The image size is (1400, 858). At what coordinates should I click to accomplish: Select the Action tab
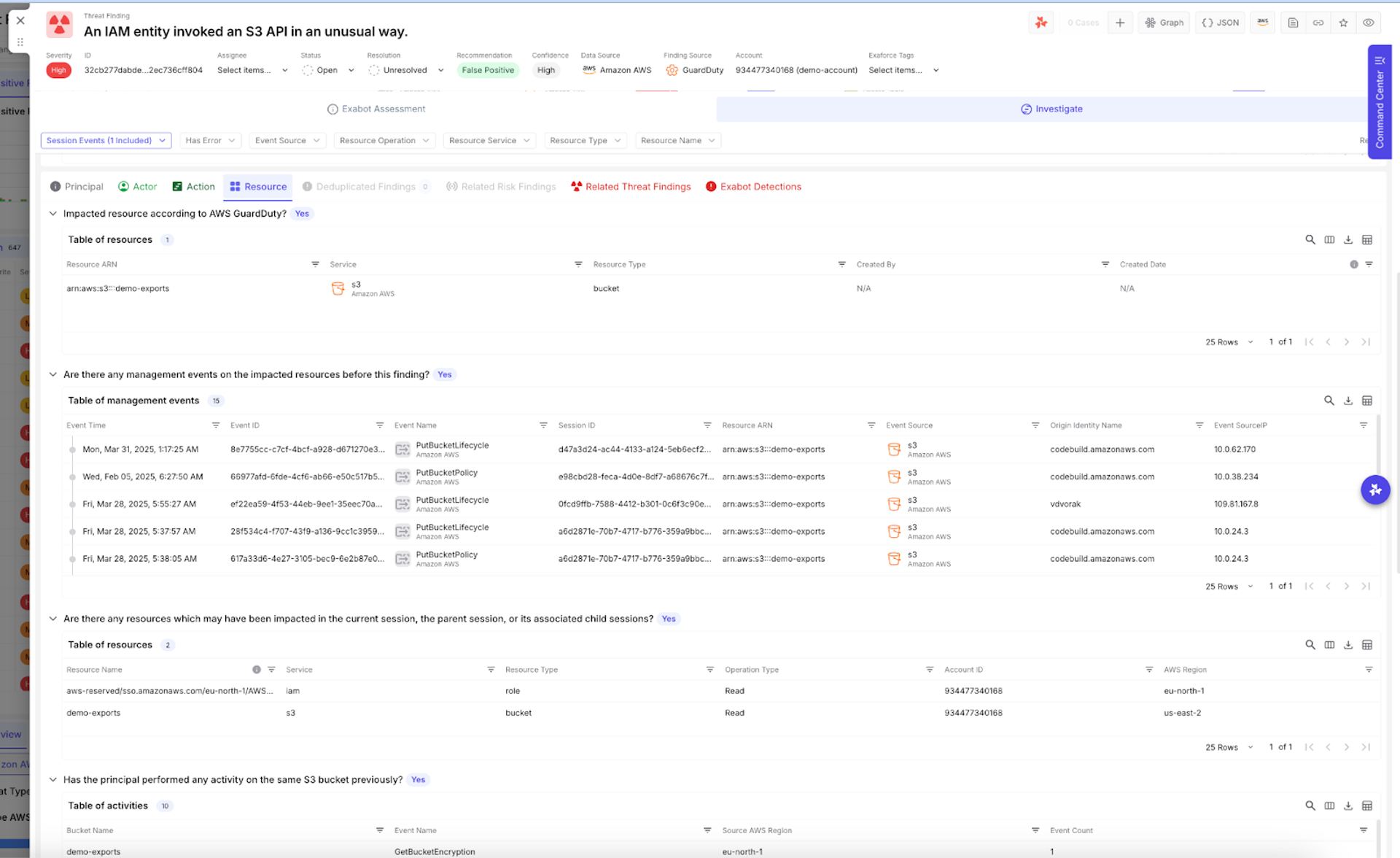click(193, 187)
